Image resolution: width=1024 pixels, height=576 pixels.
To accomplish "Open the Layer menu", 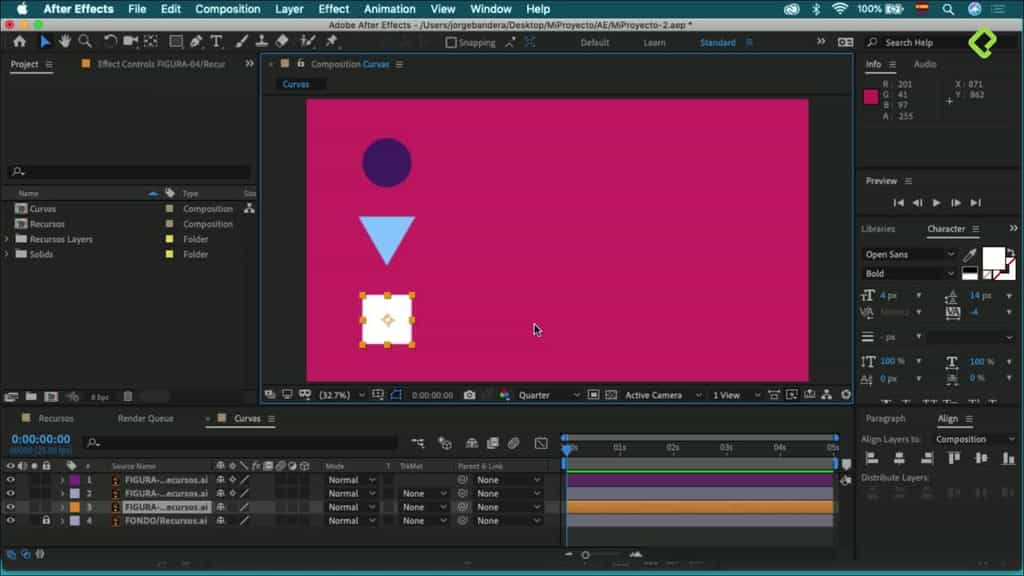I will 289,9.
